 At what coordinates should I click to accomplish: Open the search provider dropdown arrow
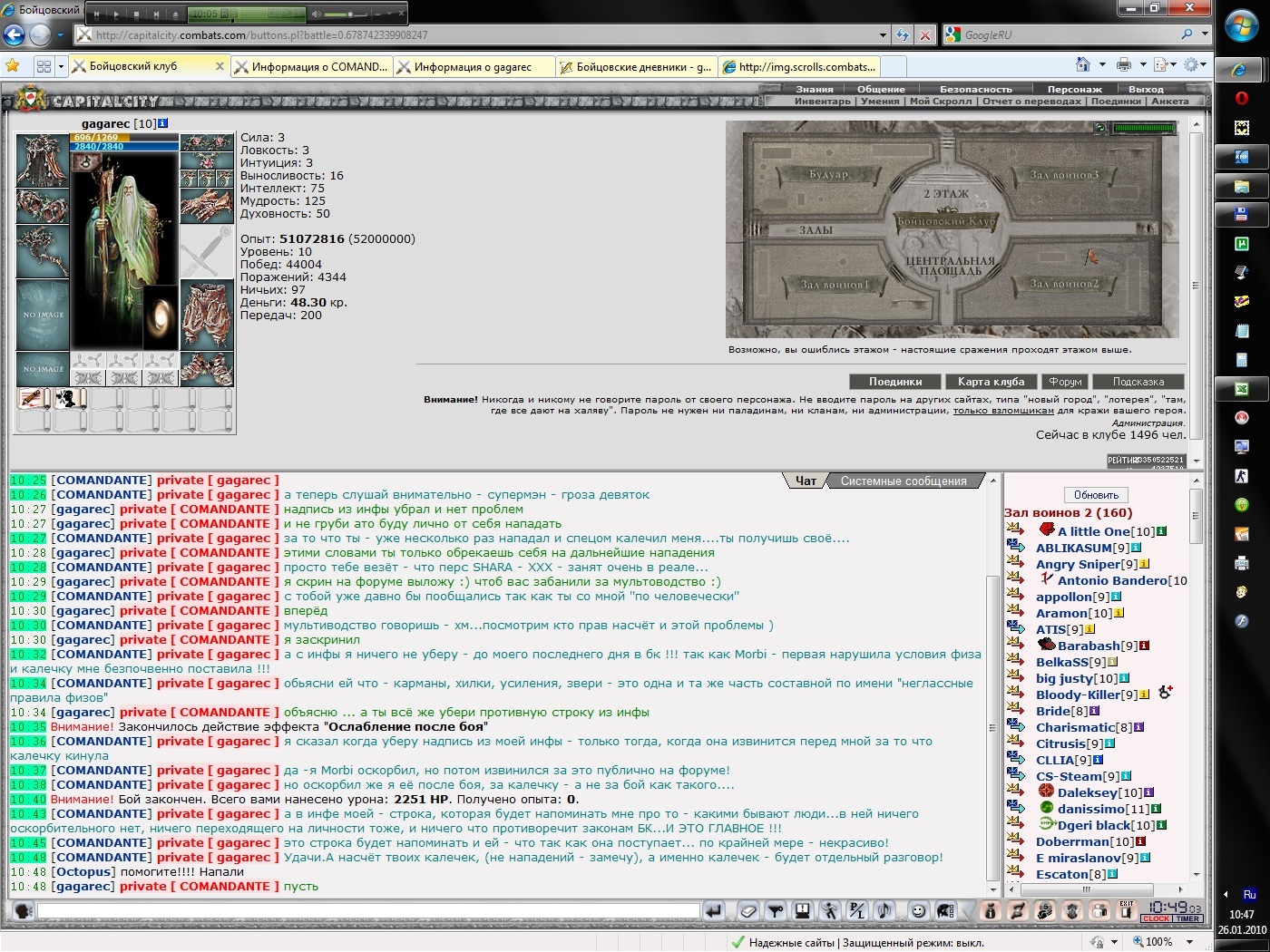pos(1206,34)
